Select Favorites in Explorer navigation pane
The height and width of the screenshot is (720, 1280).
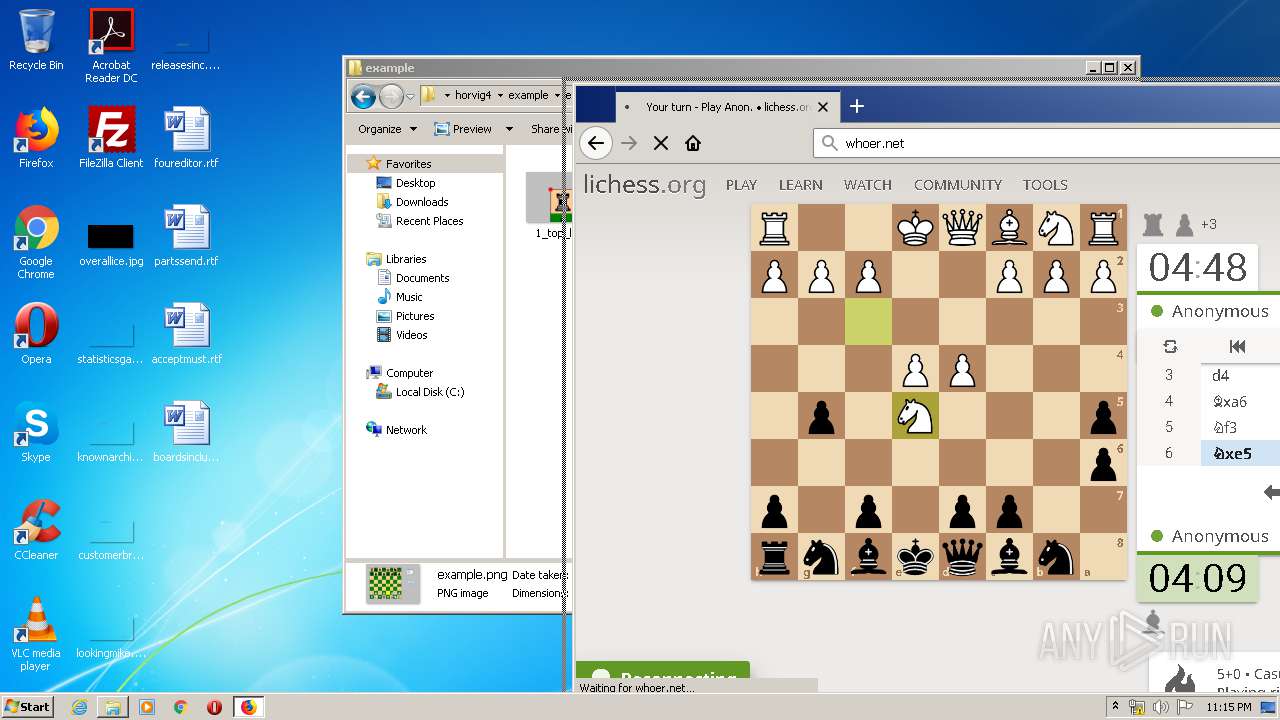tap(409, 164)
